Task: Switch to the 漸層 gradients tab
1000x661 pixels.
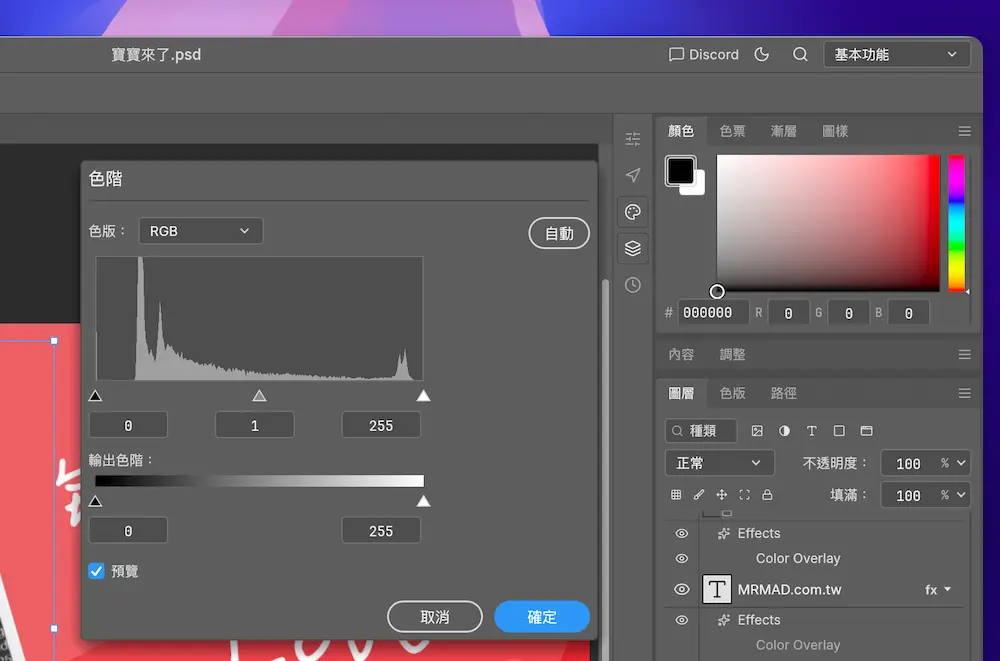Action: click(x=783, y=131)
